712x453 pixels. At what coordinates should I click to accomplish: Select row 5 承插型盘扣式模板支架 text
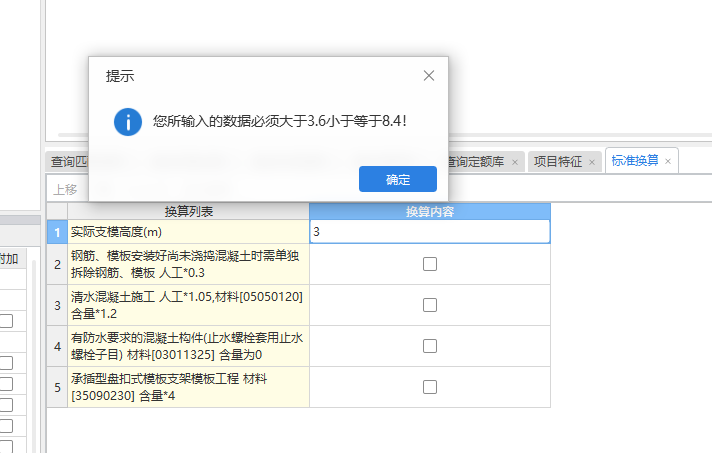169,387
